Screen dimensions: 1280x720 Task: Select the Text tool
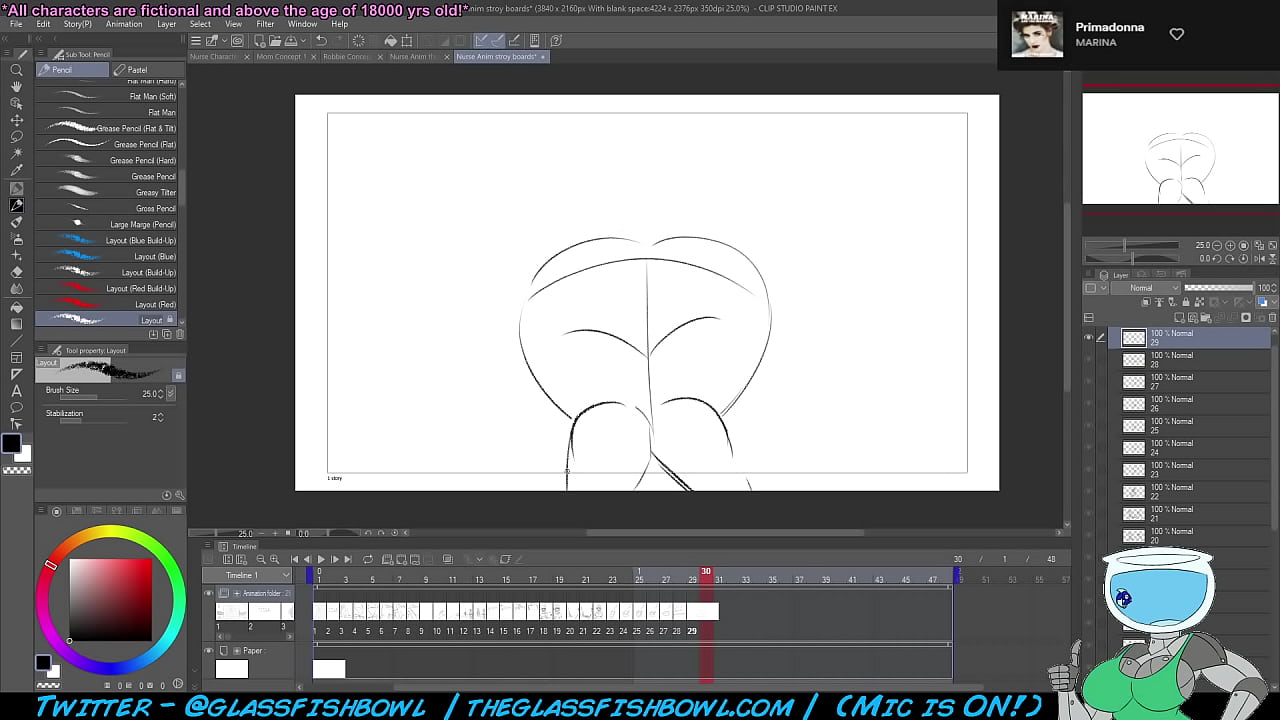click(x=16, y=391)
